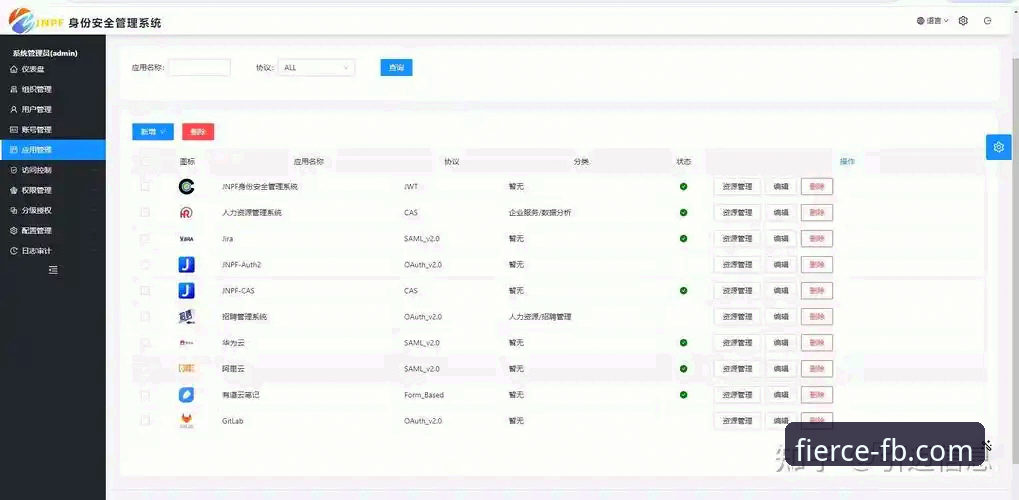Viewport: 1019px width, 500px height.
Task: Open 账号管理 in the sidebar
Action: coord(53,129)
